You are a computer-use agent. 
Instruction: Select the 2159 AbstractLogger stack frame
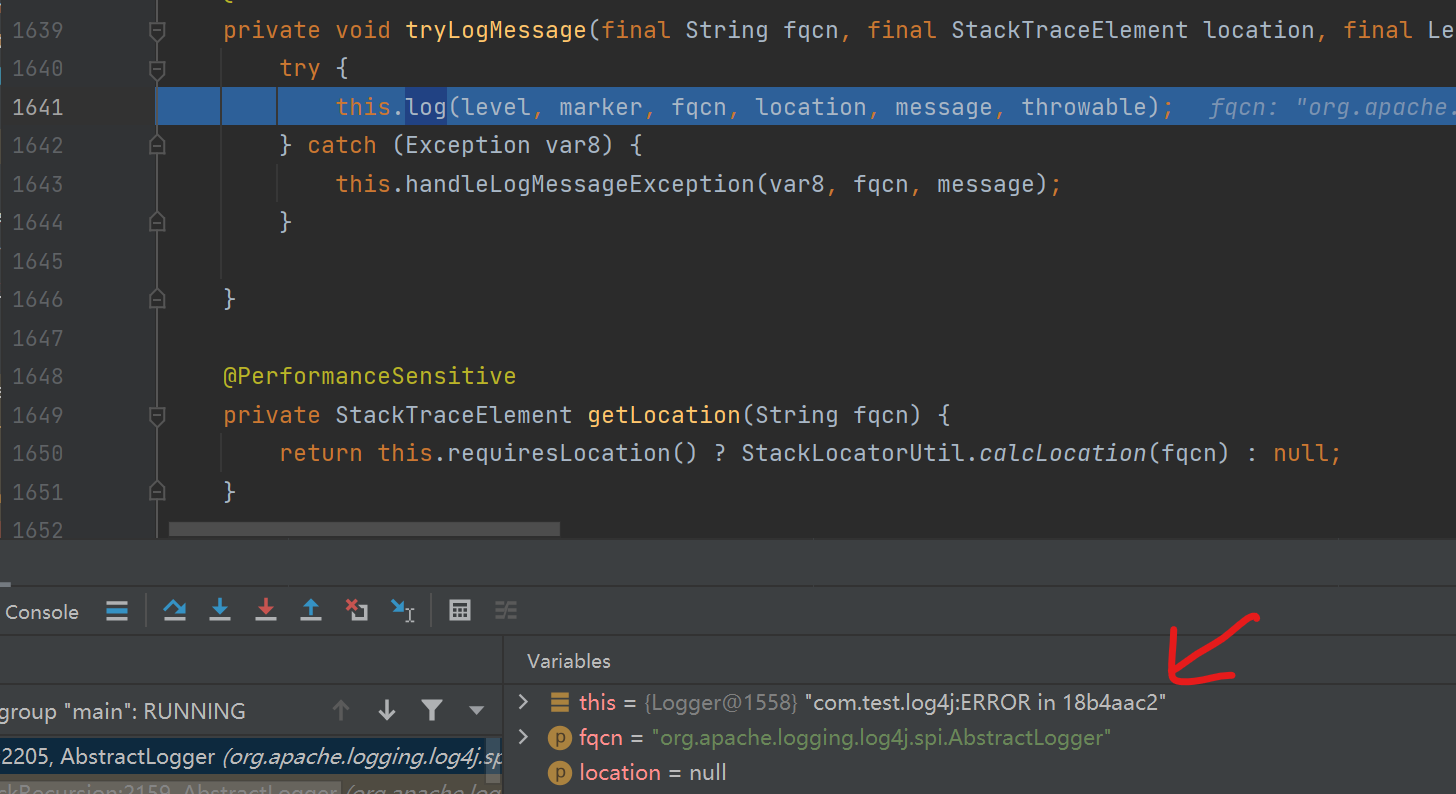[250, 789]
